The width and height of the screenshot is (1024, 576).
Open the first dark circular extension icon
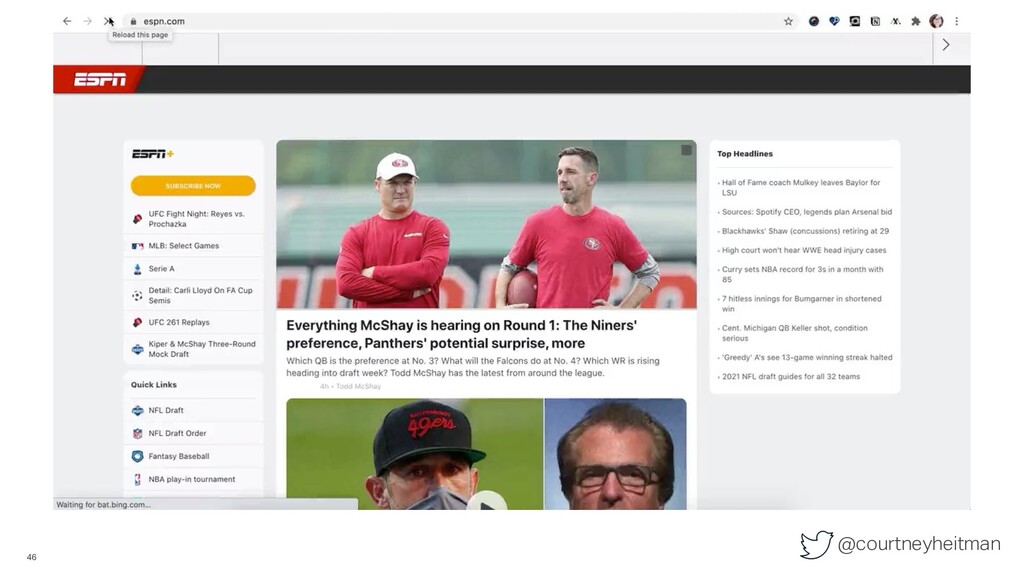click(x=814, y=22)
